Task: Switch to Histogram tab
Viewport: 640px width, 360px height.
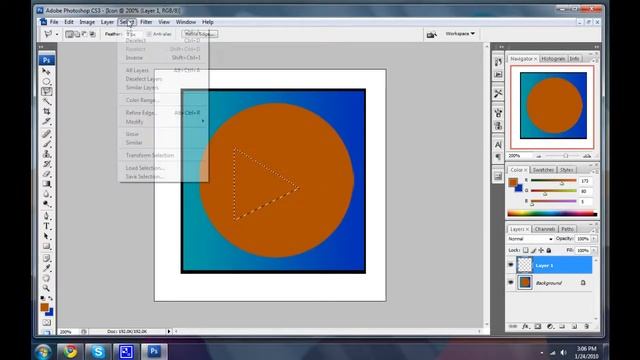Action: [x=553, y=59]
